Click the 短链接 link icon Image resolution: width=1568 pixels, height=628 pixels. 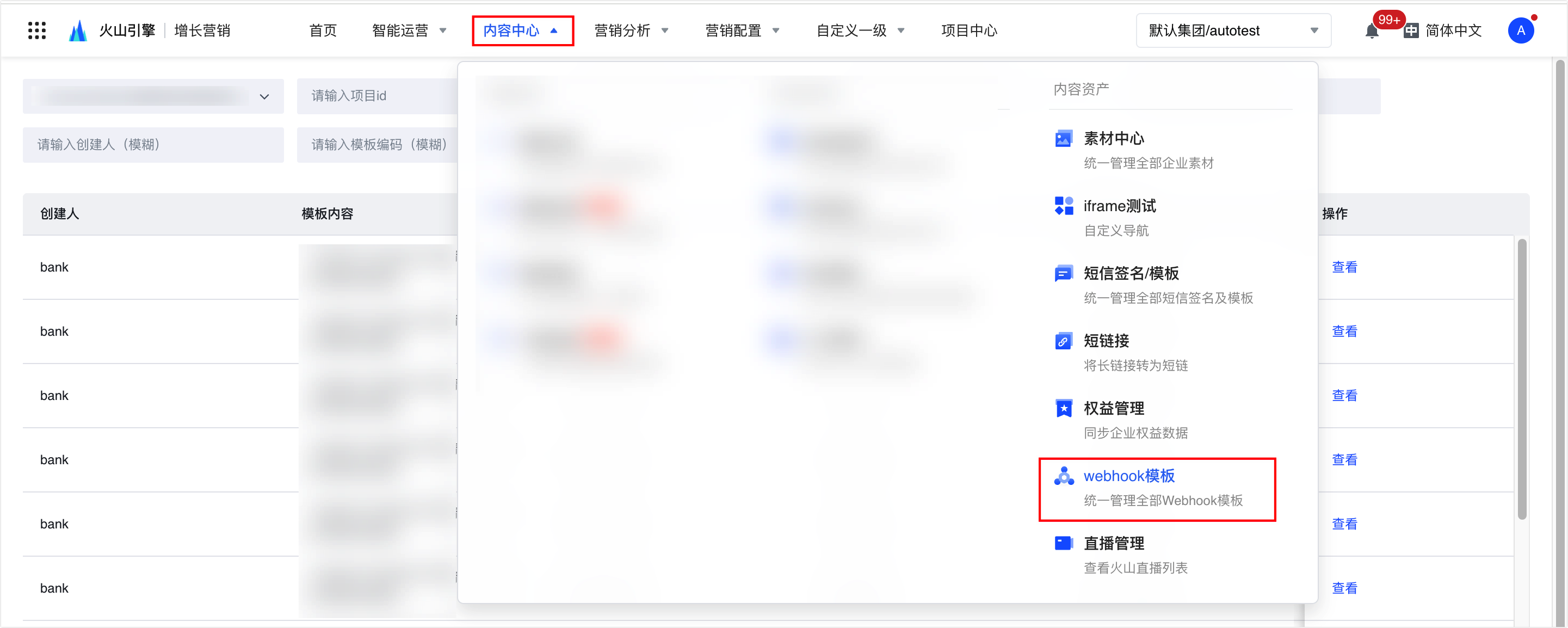(1064, 341)
